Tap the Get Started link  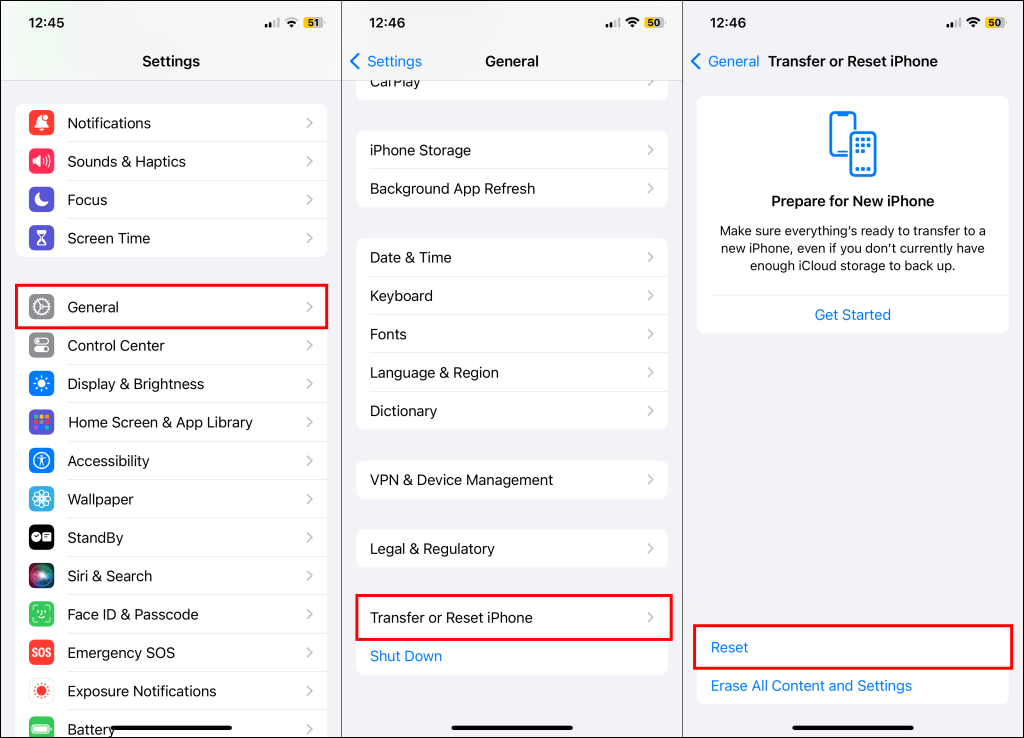[x=852, y=315]
